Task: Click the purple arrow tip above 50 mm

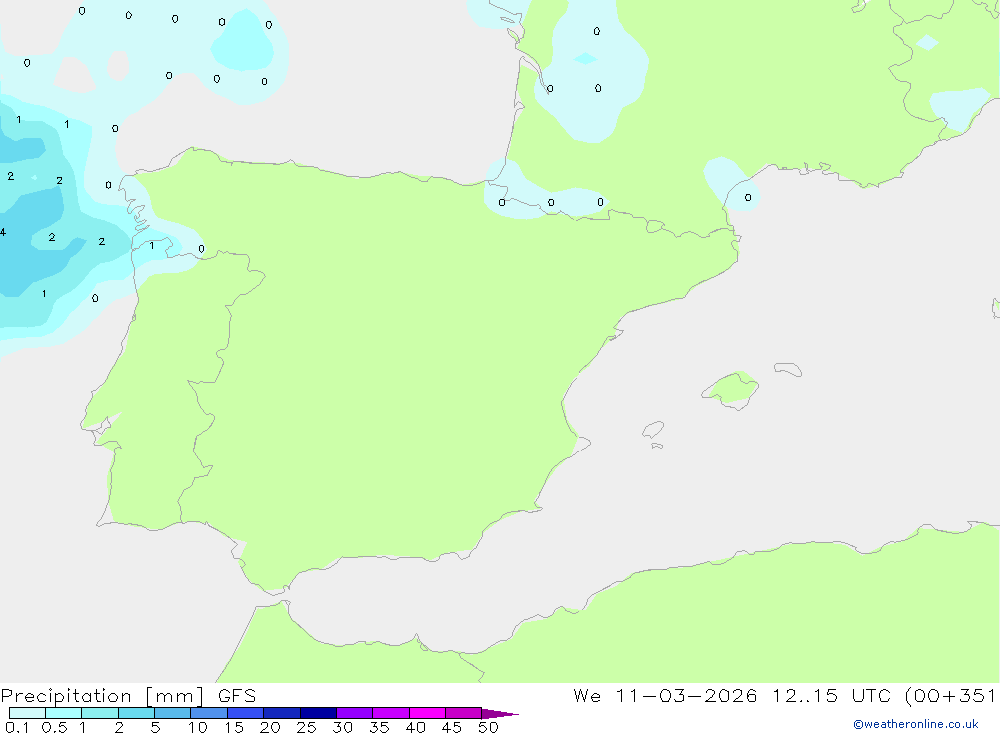Action: point(499,714)
